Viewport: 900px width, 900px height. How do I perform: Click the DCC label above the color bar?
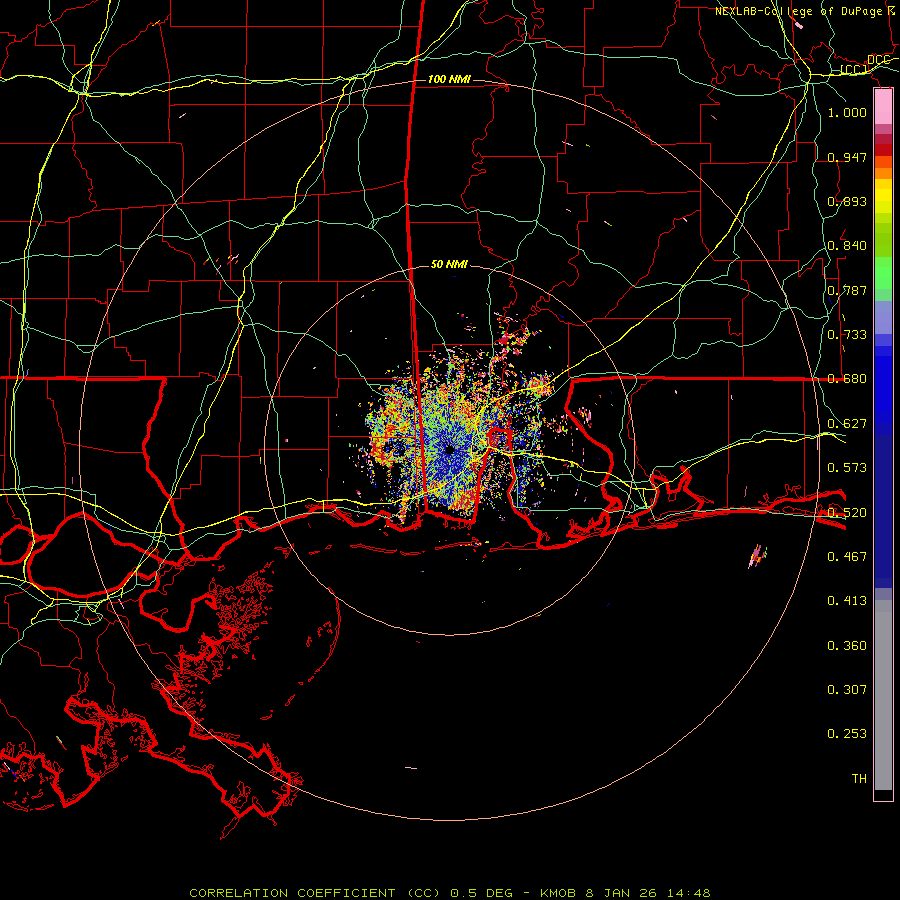click(x=878, y=60)
